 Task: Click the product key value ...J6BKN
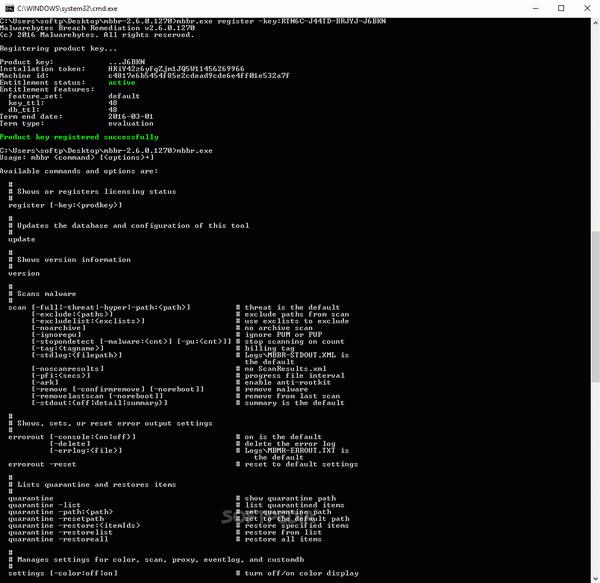coord(126,62)
